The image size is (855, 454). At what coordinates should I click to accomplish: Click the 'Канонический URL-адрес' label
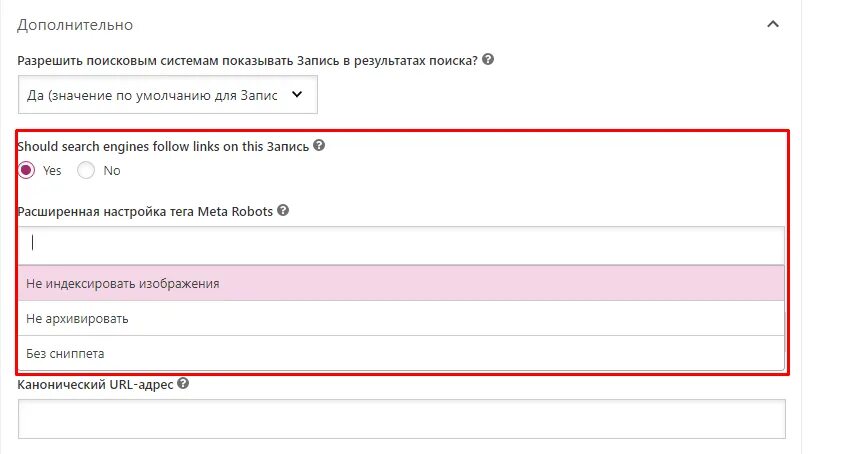pyautogui.click(x=95, y=383)
